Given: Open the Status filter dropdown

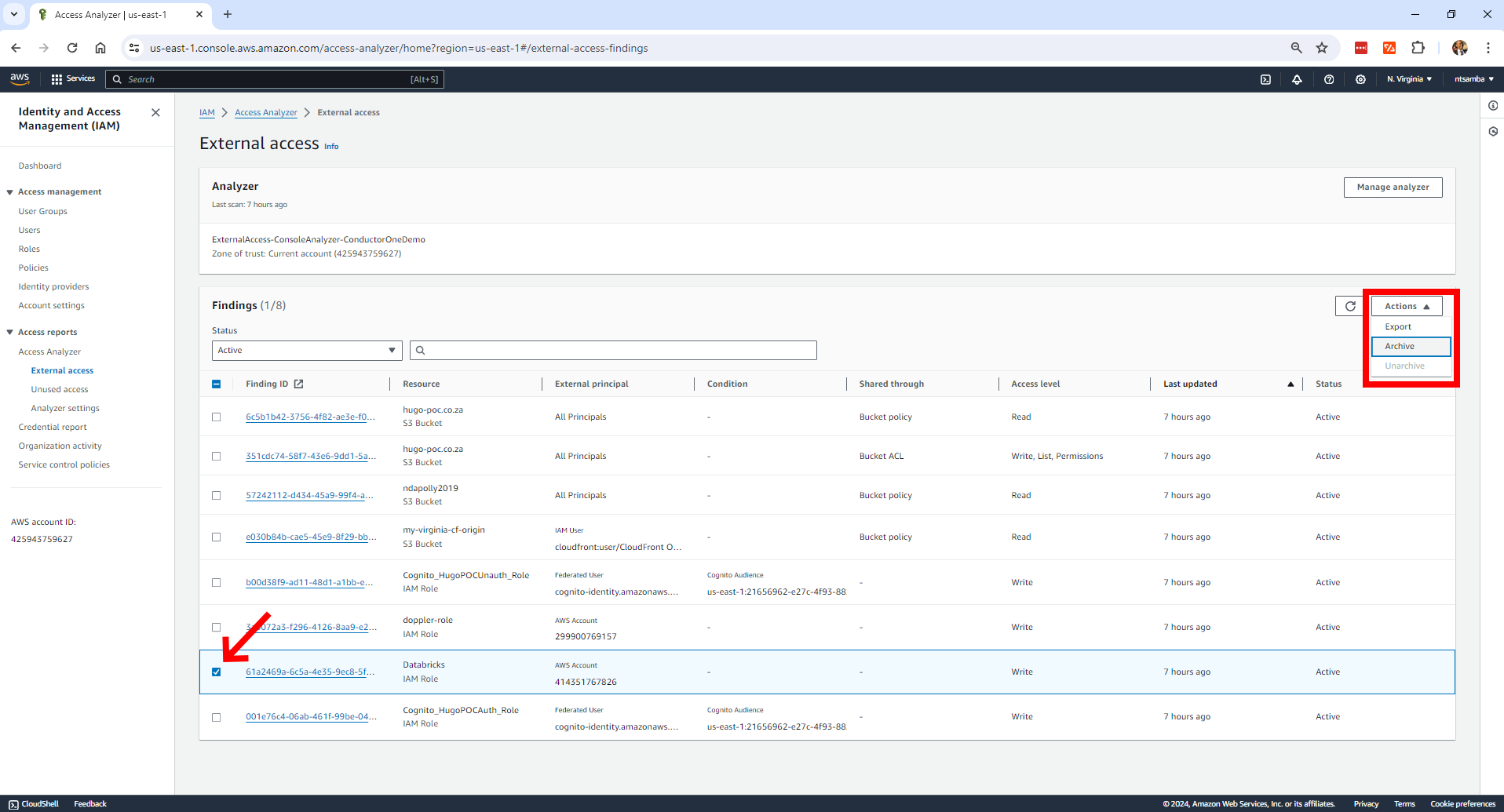Looking at the screenshot, I should [306, 351].
